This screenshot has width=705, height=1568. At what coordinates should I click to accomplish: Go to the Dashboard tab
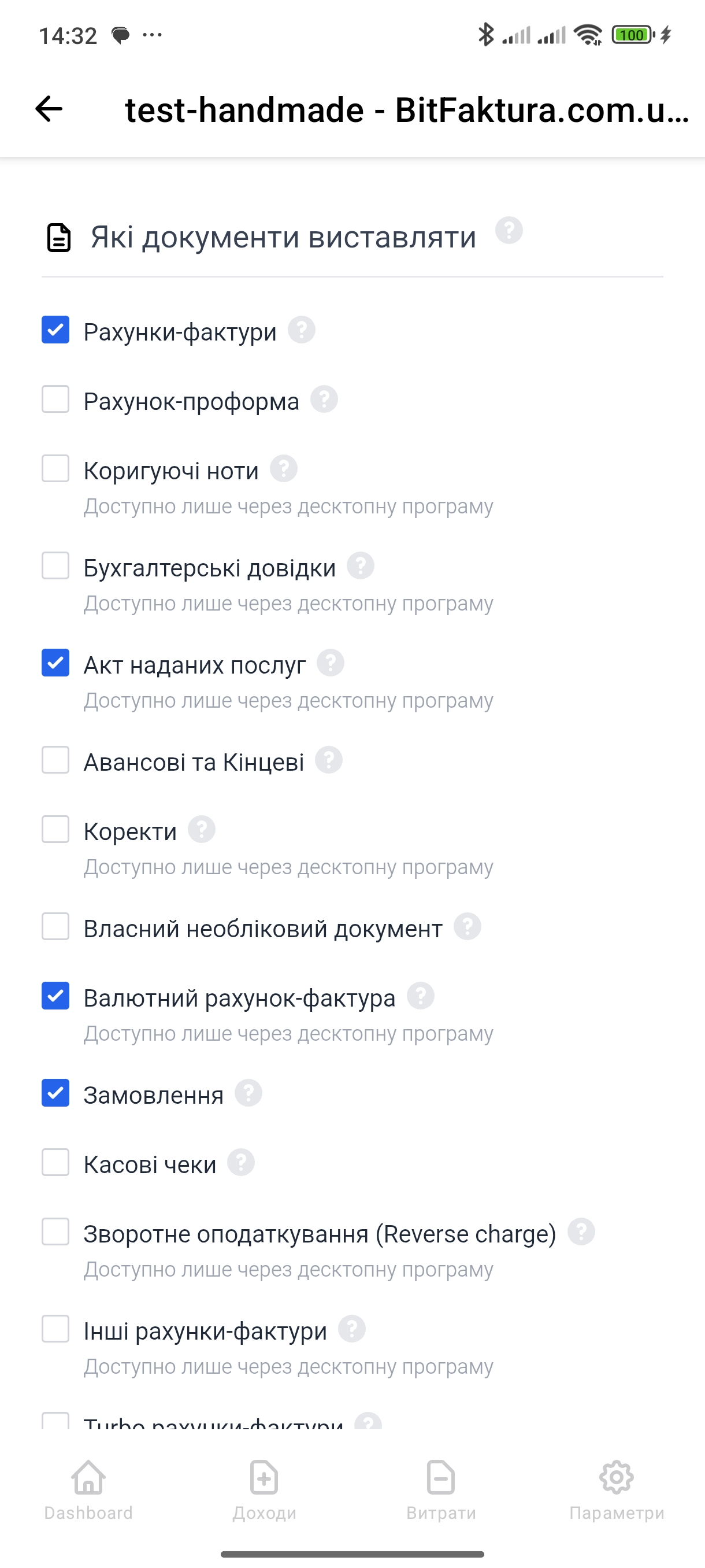pyautogui.click(x=88, y=1490)
